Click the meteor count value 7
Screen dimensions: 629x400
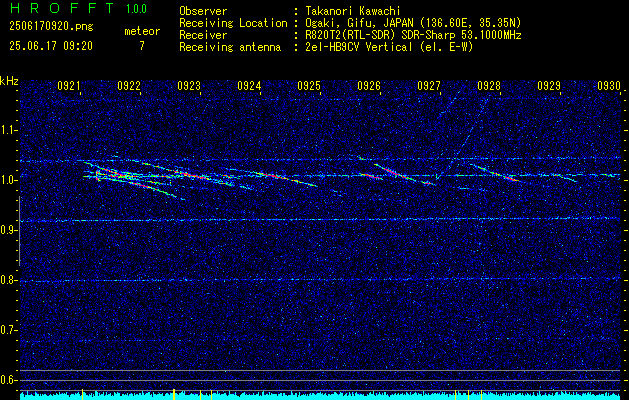tap(142, 46)
